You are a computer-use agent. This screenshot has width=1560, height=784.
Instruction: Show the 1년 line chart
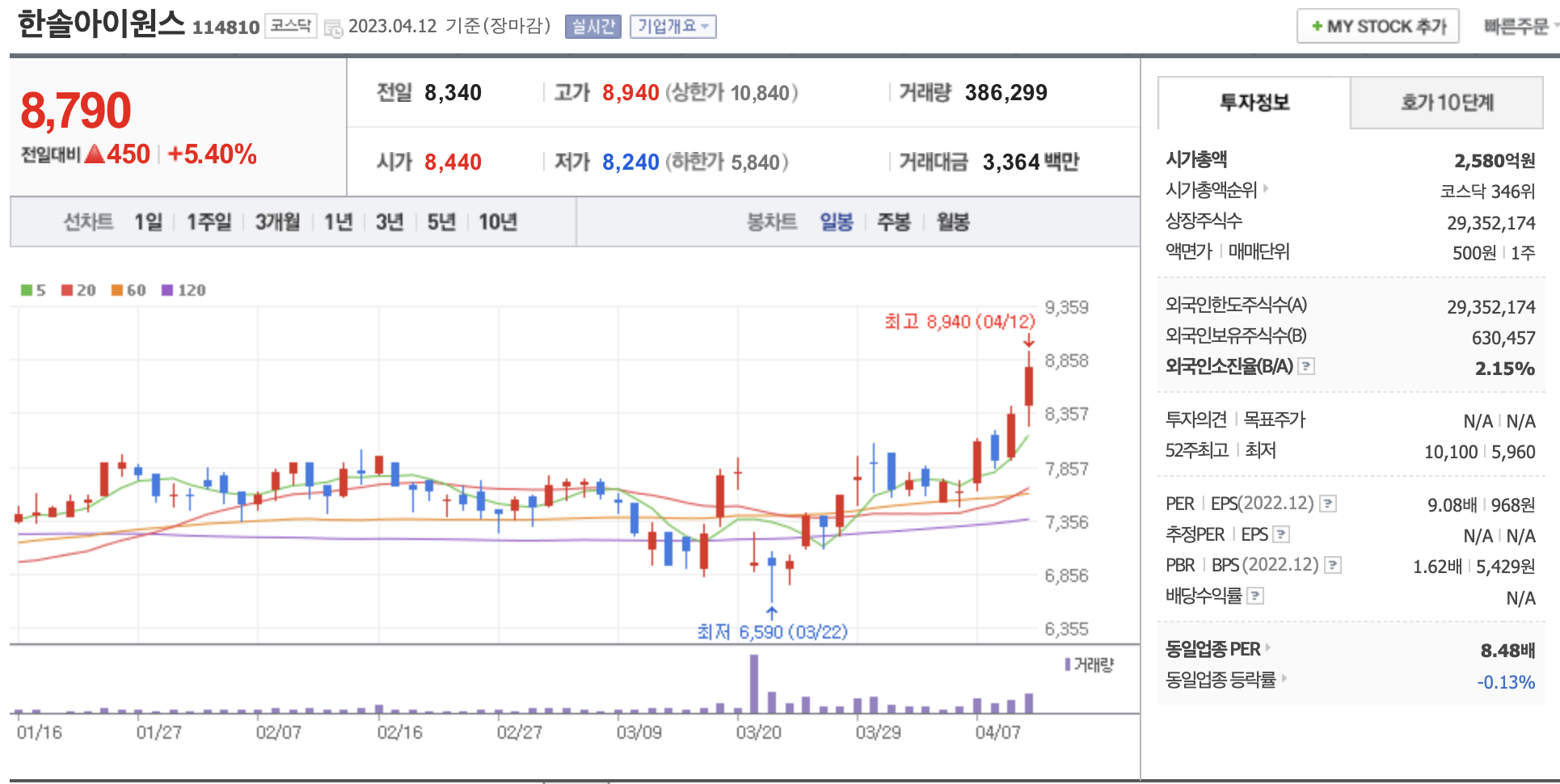[x=338, y=222]
